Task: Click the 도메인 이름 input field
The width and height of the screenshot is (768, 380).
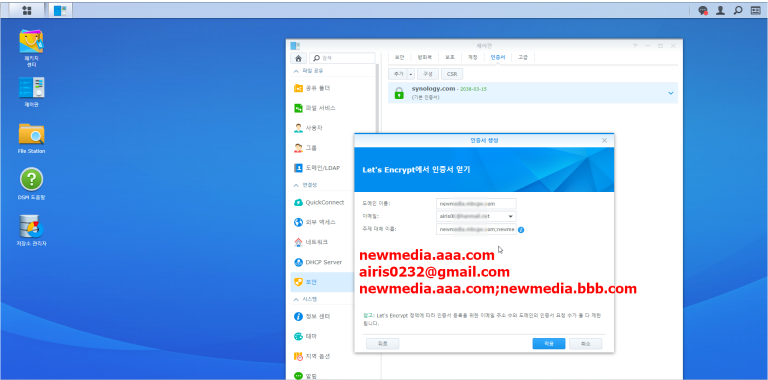Action: [476, 203]
